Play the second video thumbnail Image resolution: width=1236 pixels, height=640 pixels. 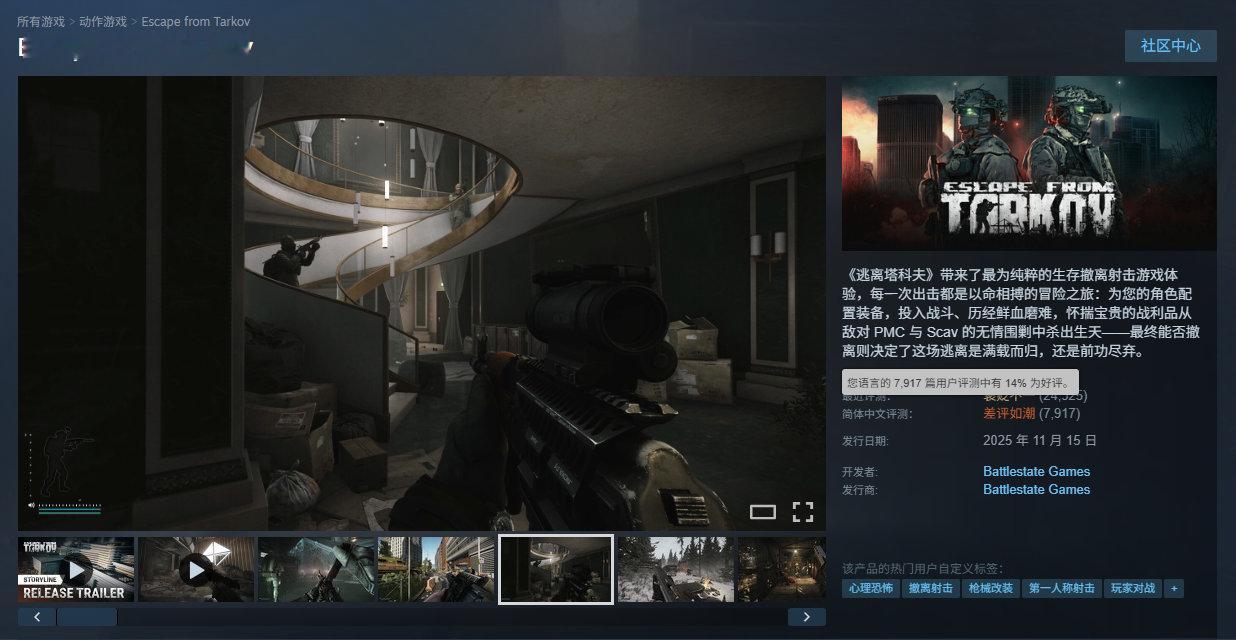pos(196,569)
